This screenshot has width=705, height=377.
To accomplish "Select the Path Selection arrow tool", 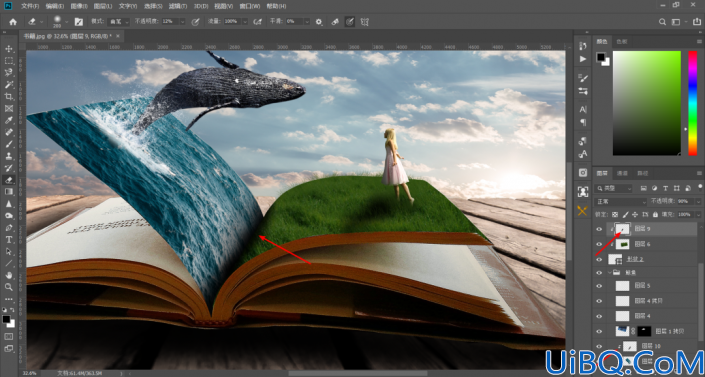I will (9, 251).
